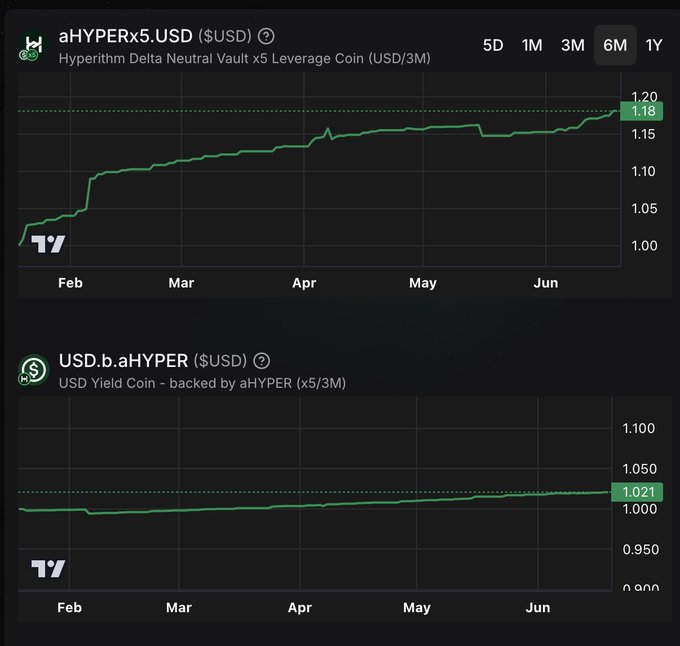Click Apr label on aHYPERx5.USD chart axis
680x646 pixels.
pos(304,283)
